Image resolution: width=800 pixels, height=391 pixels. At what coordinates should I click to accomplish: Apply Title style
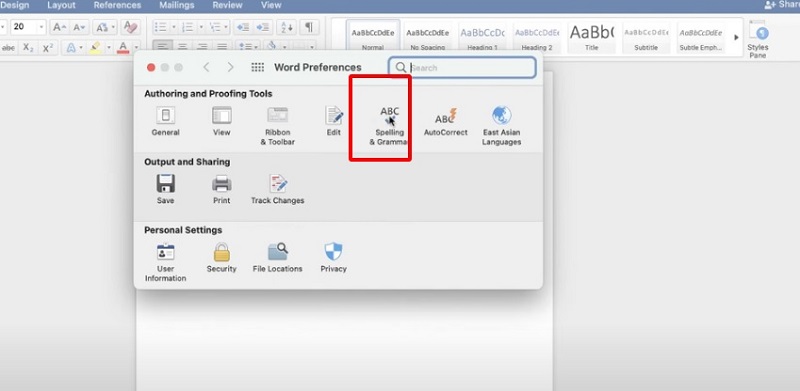click(591, 37)
